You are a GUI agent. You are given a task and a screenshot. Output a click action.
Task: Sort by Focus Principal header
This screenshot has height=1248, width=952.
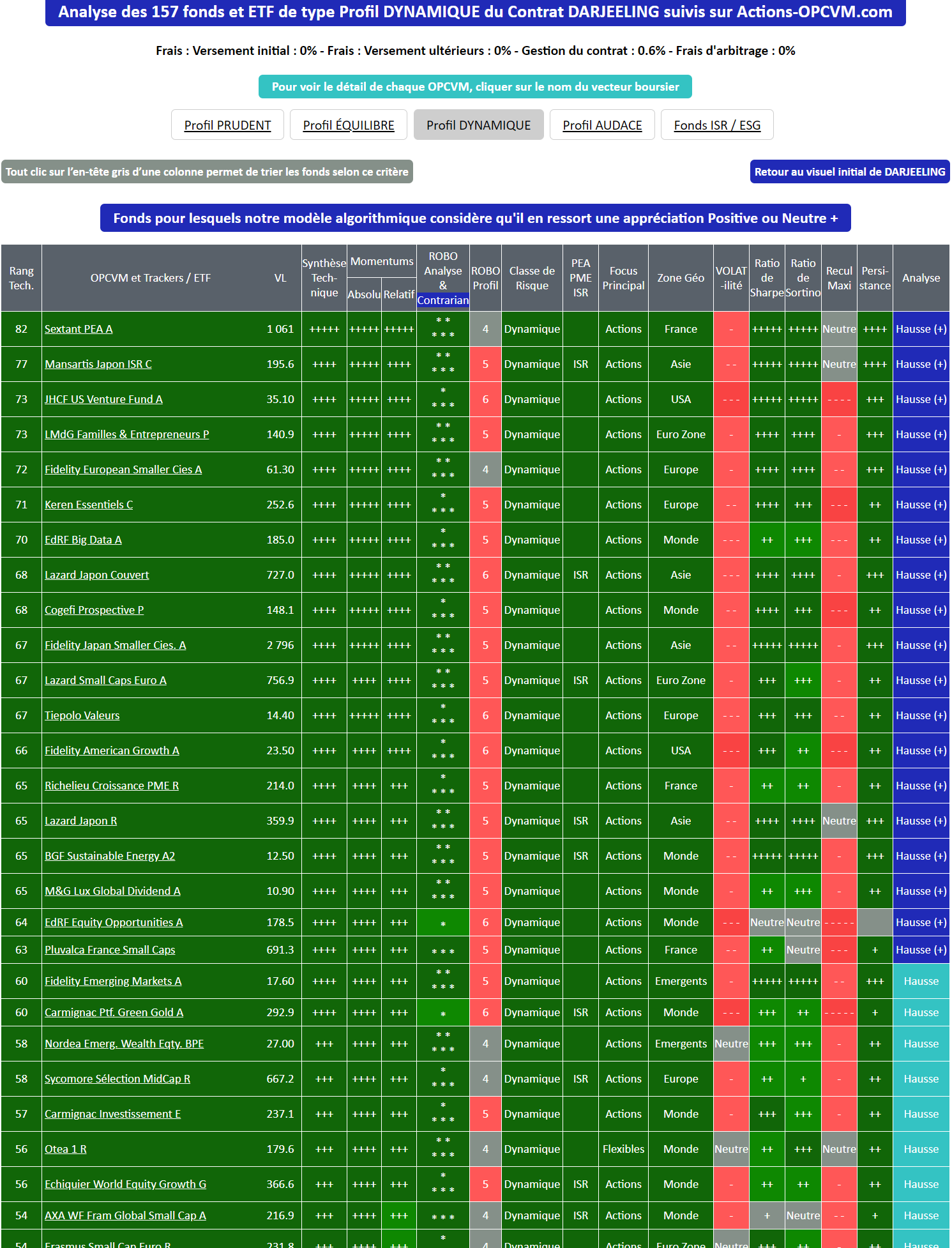pyautogui.click(x=623, y=278)
